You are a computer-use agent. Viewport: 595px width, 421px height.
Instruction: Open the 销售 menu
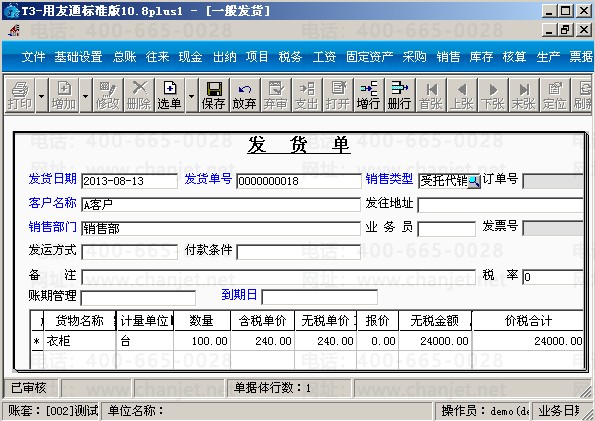[x=448, y=57]
